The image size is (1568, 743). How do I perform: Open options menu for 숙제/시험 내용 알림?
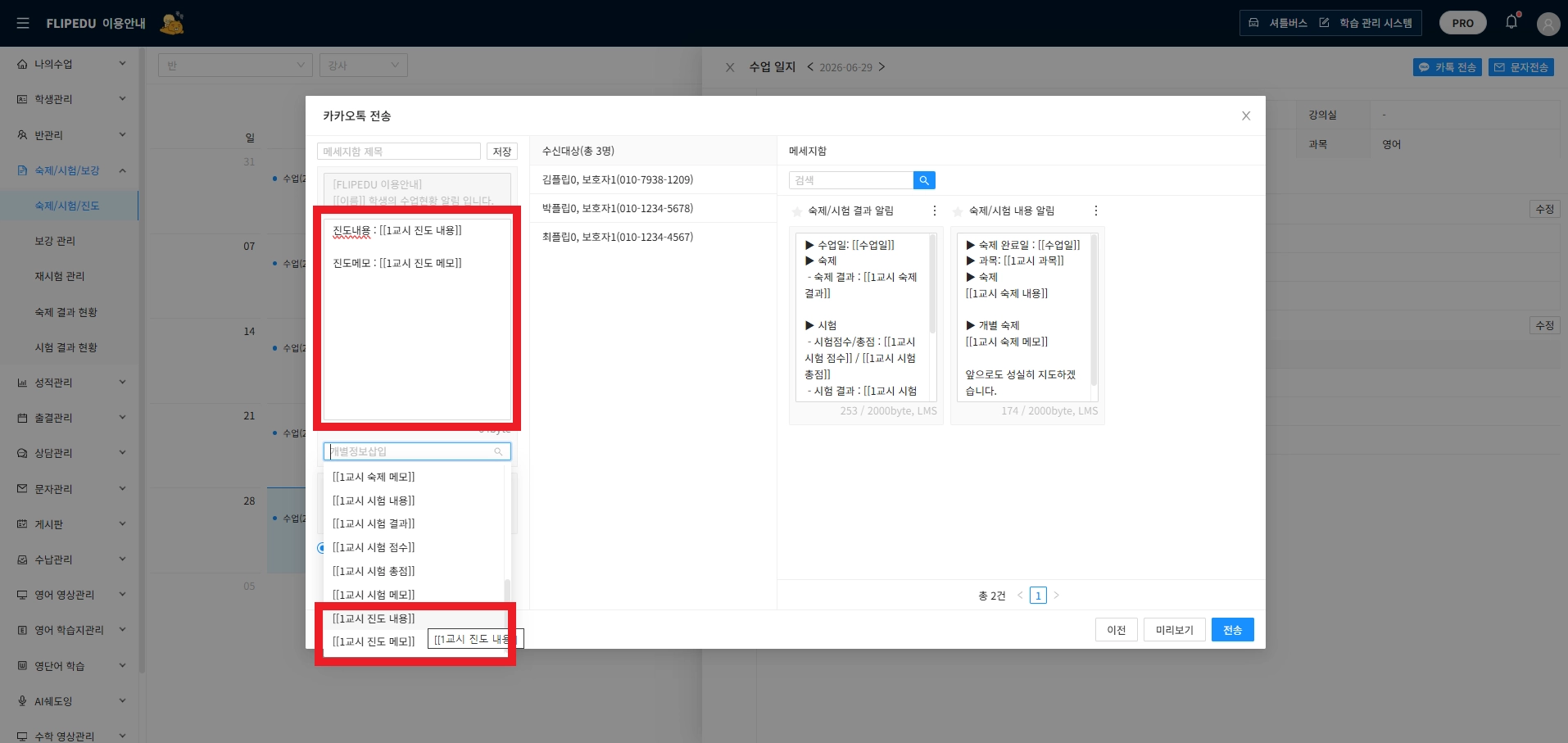1096,211
